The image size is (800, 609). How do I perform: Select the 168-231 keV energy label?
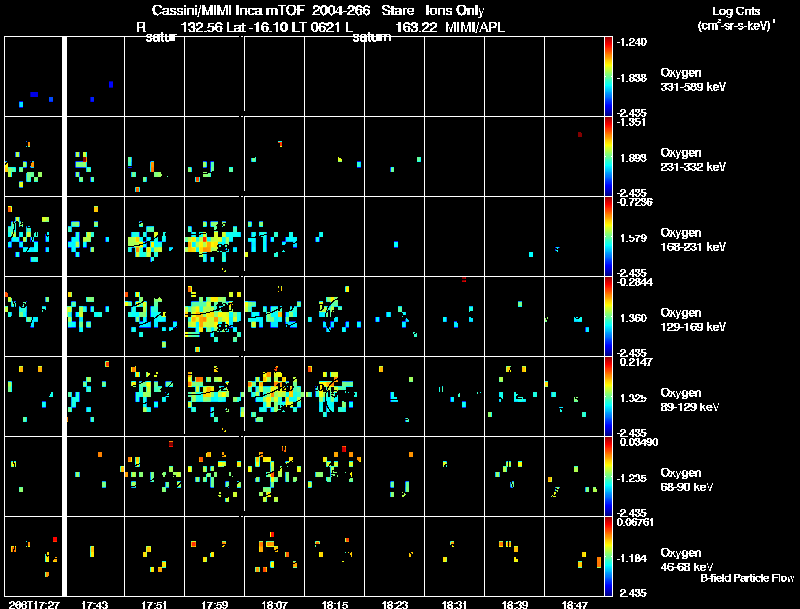click(693, 247)
